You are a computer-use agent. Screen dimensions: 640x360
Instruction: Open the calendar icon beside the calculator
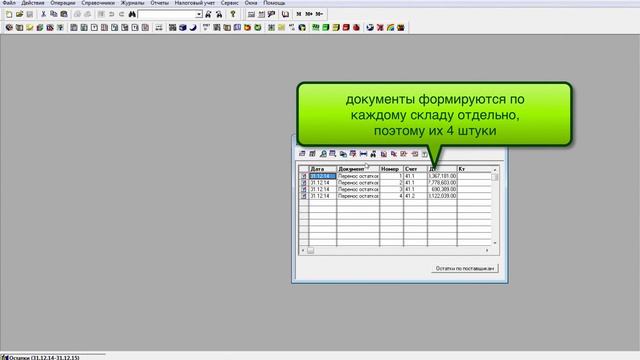(261, 14)
